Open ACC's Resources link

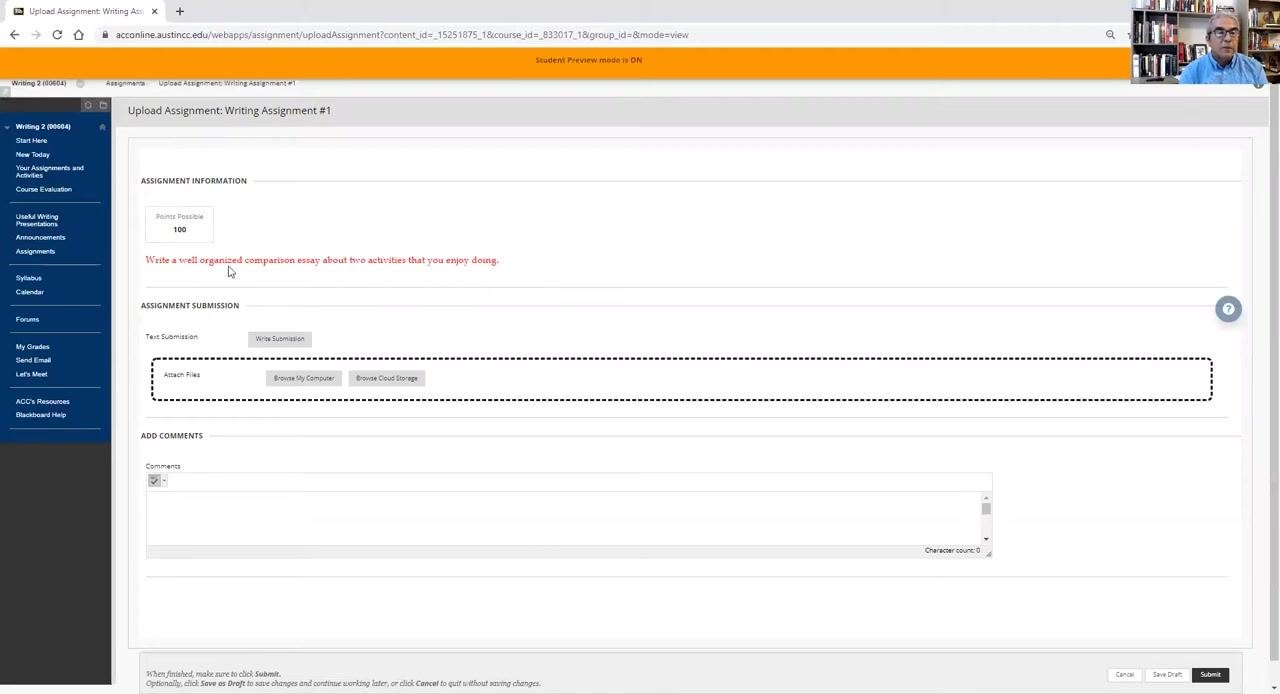tap(42, 402)
